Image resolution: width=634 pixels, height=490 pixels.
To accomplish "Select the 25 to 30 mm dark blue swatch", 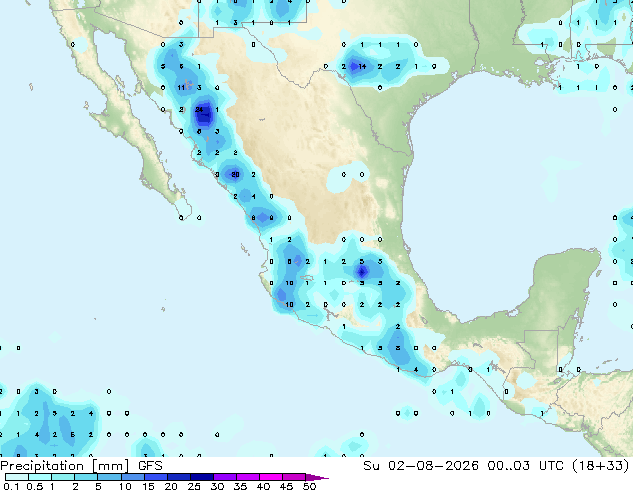I will click(x=201, y=477).
